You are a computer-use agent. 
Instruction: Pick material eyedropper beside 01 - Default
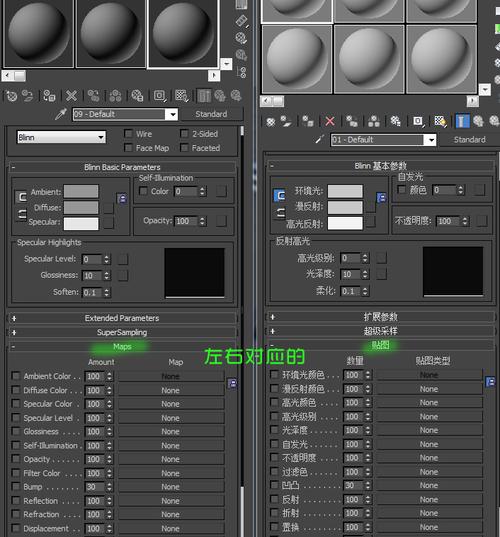click(320, 139)
